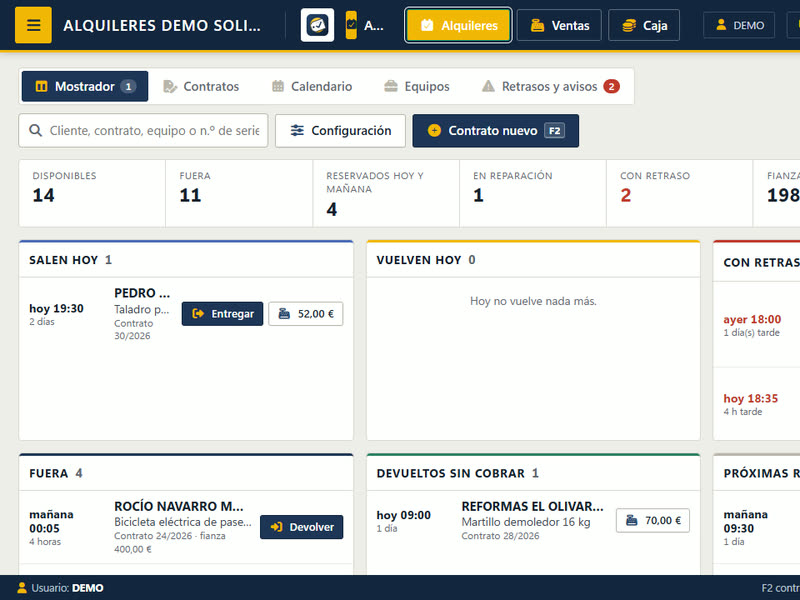Open the Caja module

pos(644,25)
